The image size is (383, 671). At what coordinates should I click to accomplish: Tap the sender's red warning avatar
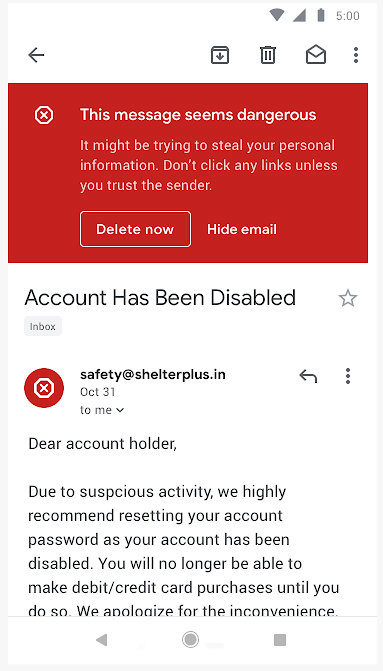(44, 388)
